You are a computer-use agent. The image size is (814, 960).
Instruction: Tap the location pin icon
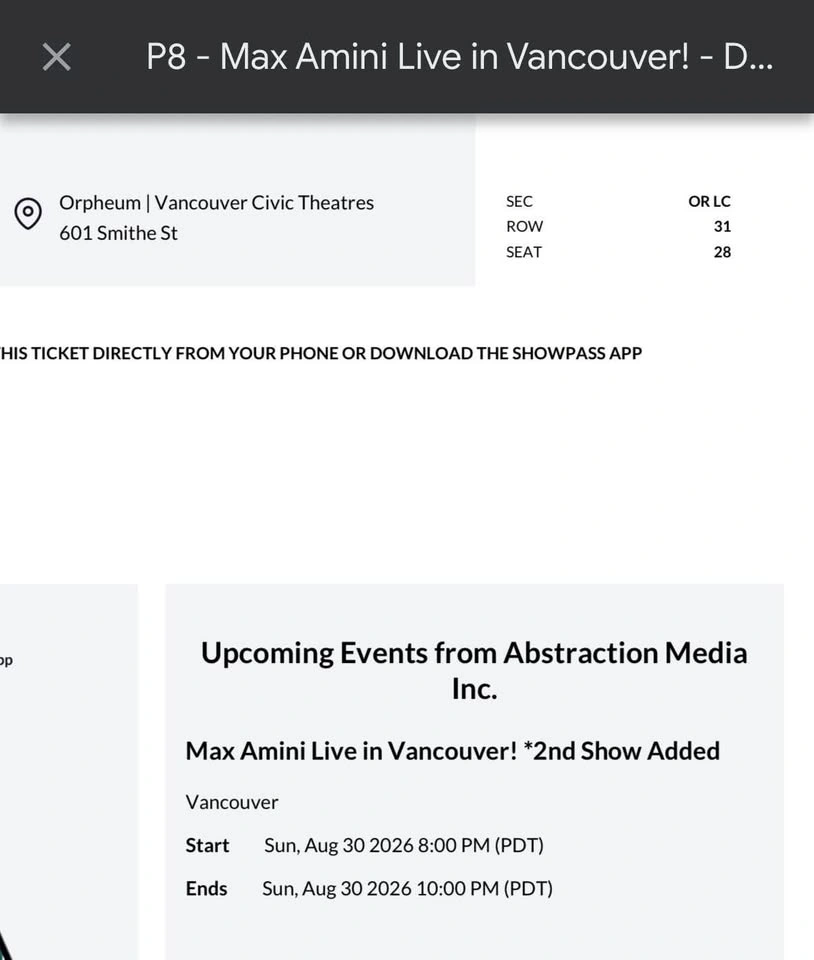click(x=28, y=214)
